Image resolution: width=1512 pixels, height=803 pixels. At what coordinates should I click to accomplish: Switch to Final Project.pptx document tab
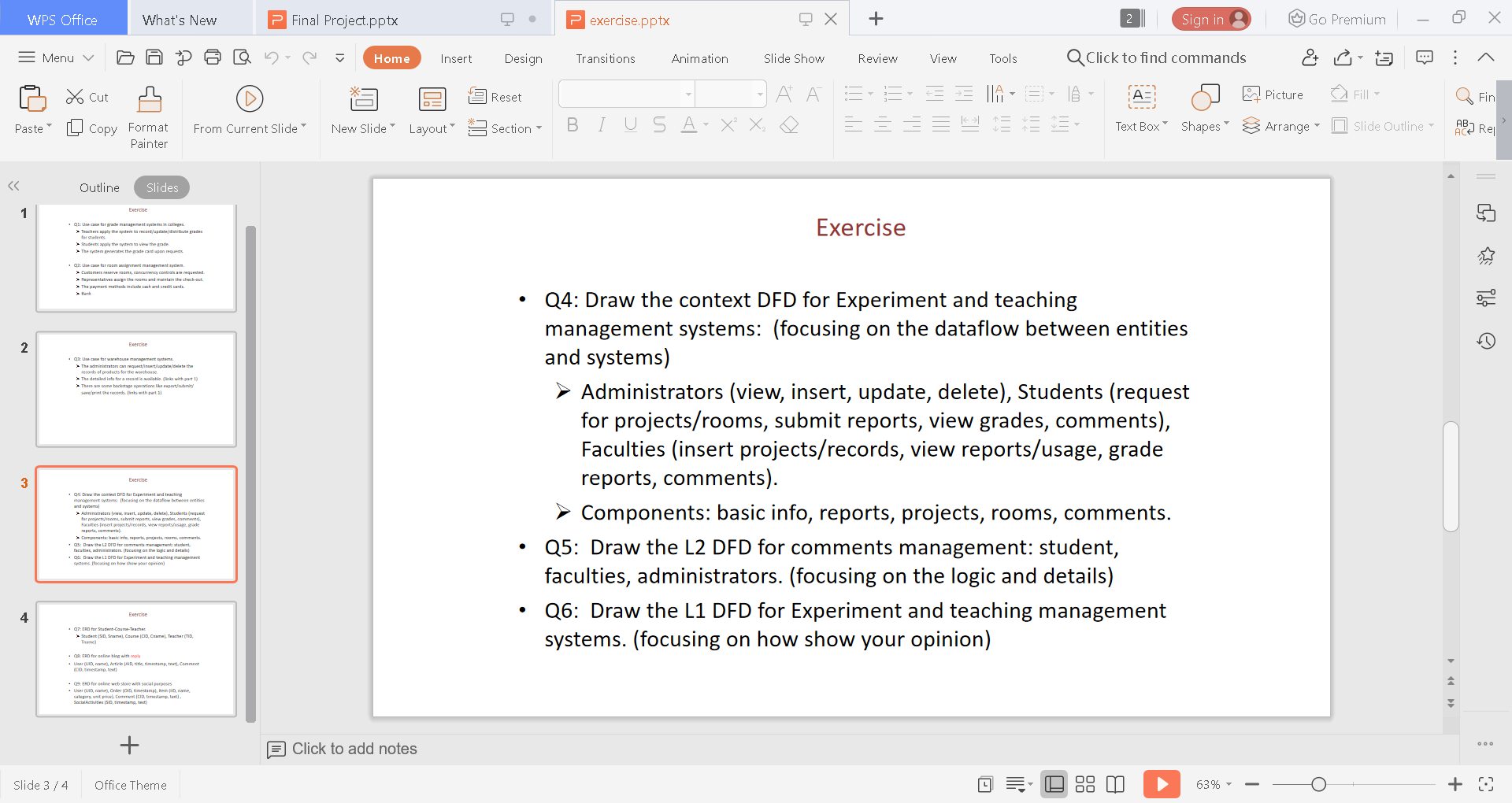coord(344,20)
